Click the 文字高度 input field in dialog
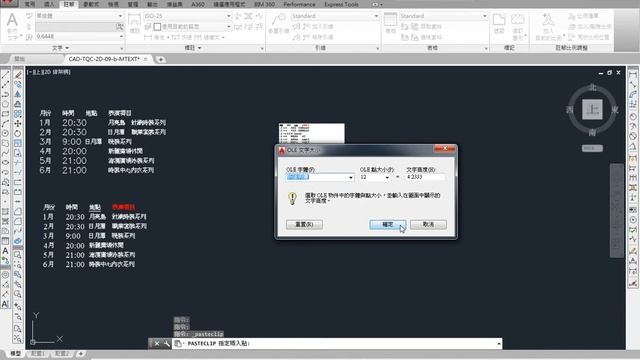The image size is (640, 360). [x=425, y=177]
